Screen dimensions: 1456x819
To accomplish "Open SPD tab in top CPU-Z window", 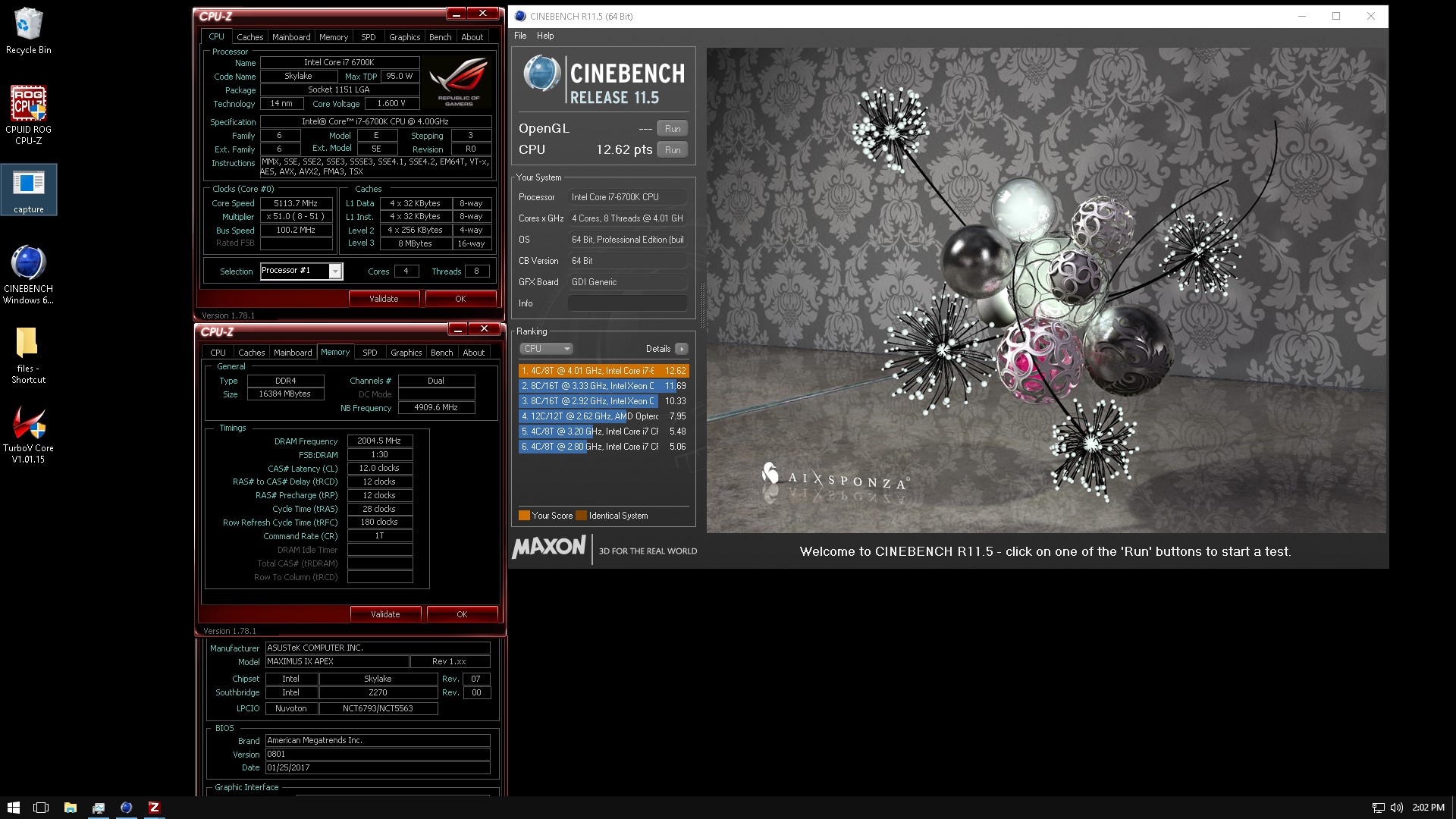I will pos(369,37).
